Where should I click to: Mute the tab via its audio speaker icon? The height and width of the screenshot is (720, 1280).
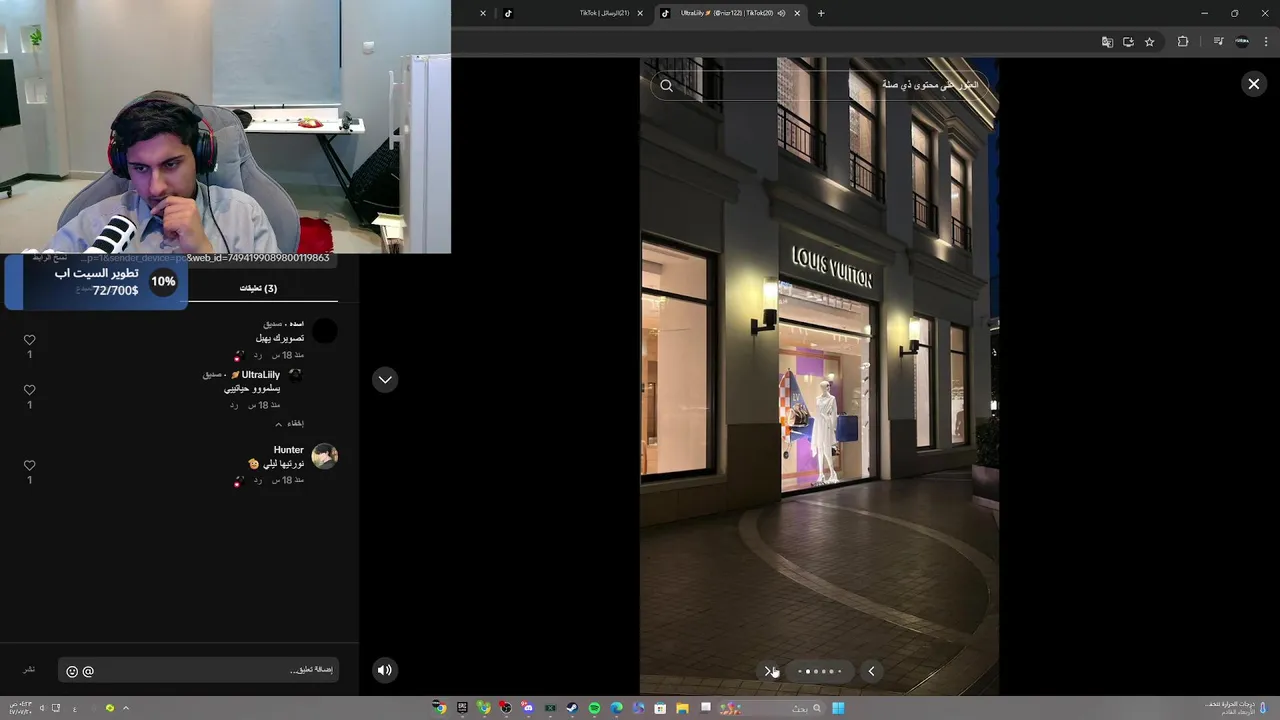(781, 13)
